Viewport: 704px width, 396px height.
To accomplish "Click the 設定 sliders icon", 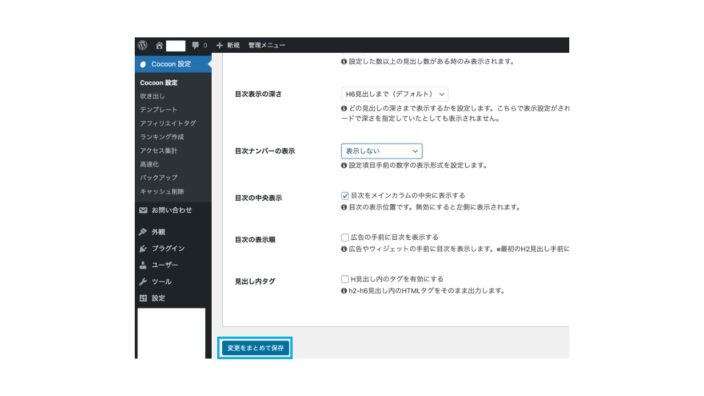I will (143, 298).
